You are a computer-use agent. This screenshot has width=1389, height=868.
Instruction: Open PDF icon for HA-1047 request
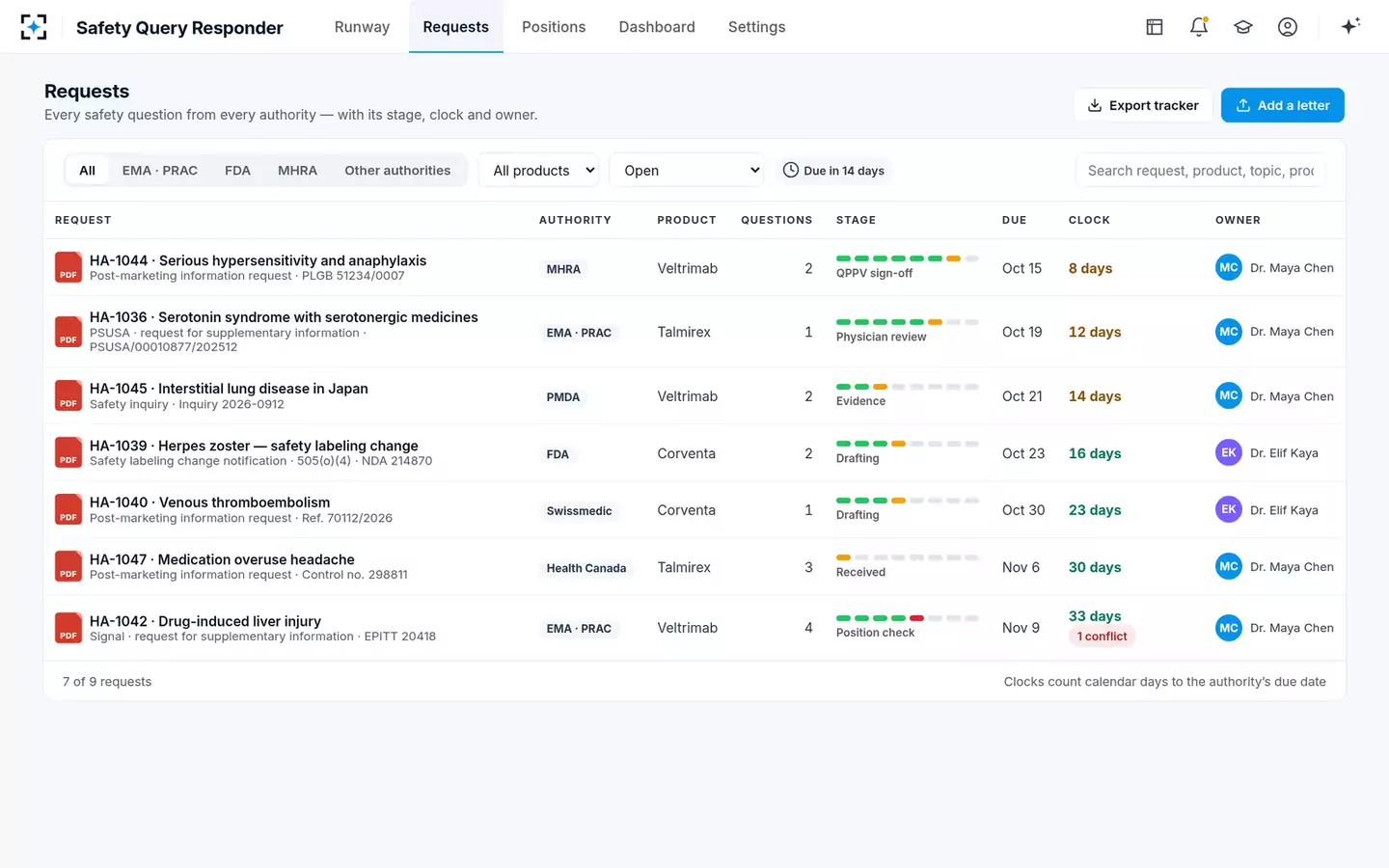[68, 566]
